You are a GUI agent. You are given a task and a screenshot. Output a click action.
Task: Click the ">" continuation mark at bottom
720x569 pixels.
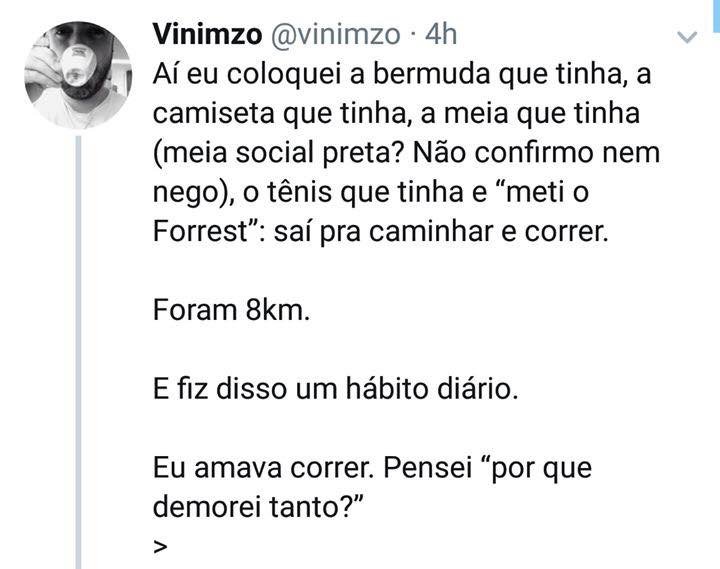point(160,547)
